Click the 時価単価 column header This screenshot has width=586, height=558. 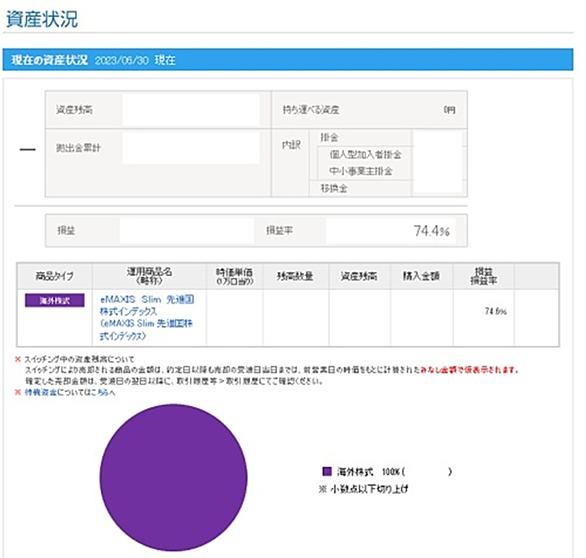pyautogui.click(x=234, y=276)
